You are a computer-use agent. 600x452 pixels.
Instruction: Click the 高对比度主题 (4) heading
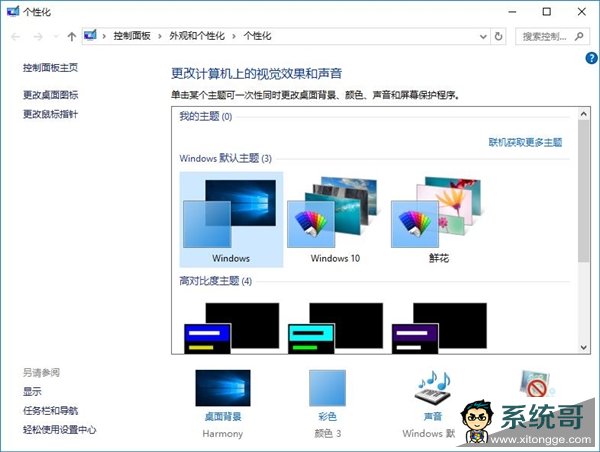(215, 281)
